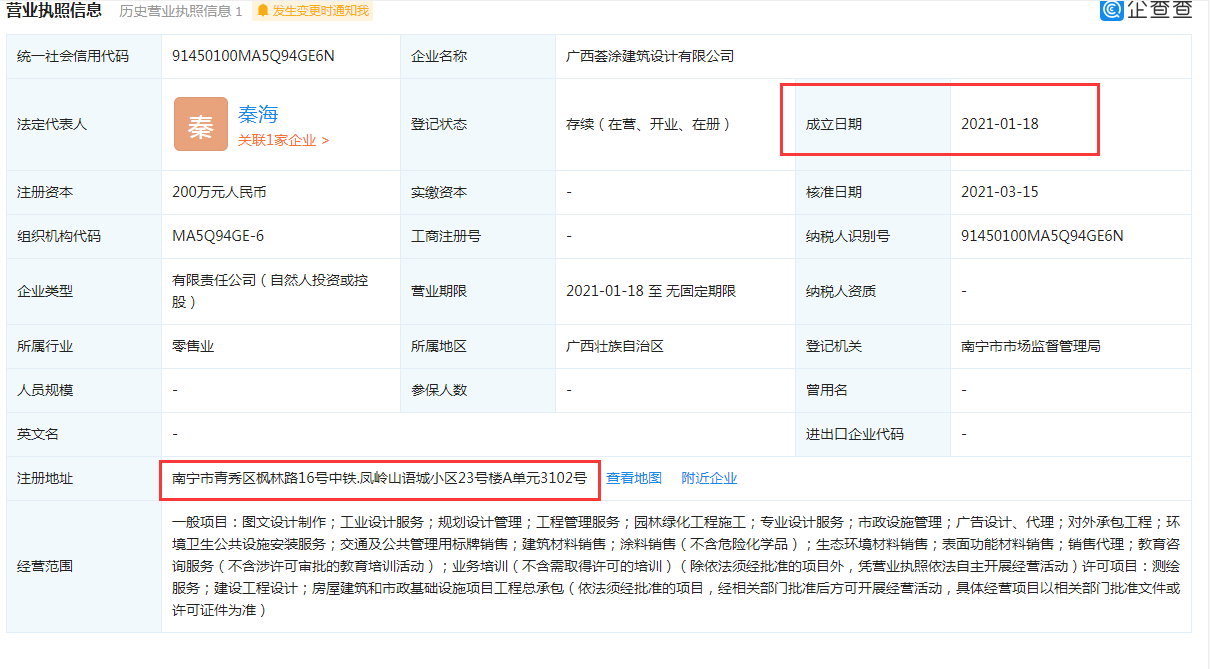Click the 秦 avatar icon of the legal representative

[200, 124]
